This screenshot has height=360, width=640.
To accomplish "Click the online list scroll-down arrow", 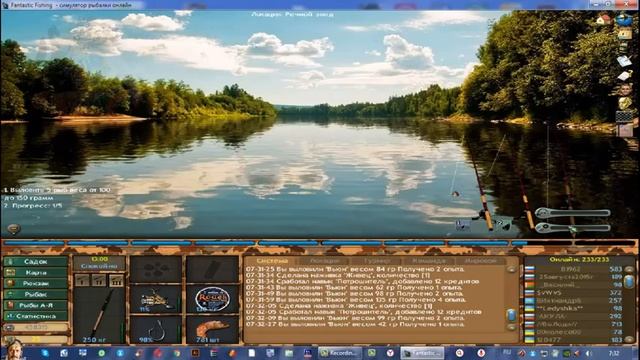I will pyautogui.click(x=629, y=339).
